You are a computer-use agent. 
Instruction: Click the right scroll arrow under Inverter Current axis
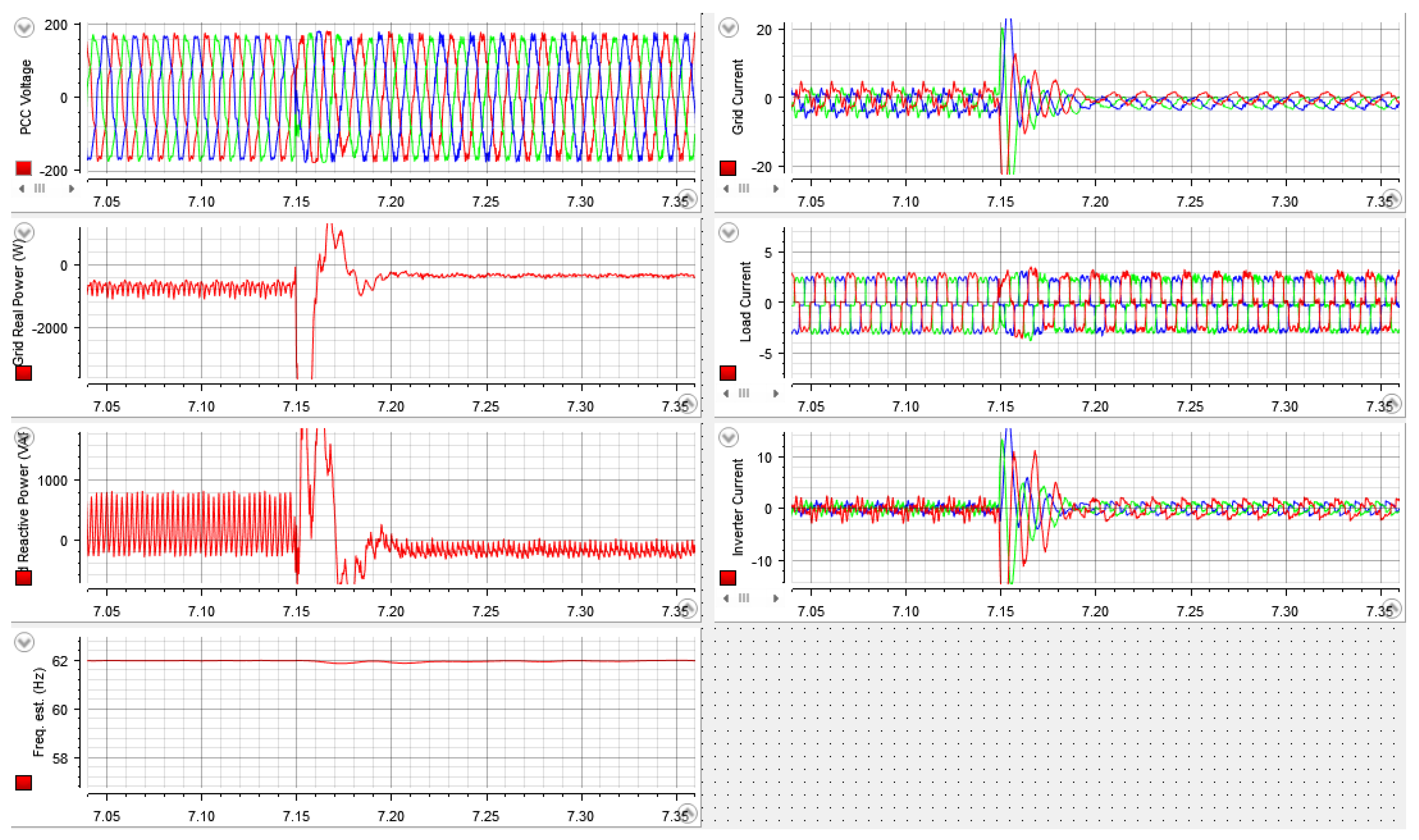click(x=776, y=598)
